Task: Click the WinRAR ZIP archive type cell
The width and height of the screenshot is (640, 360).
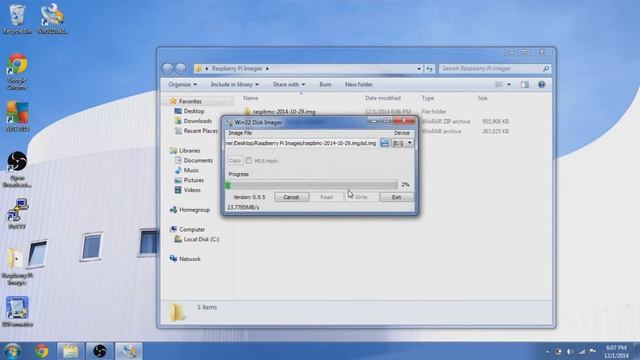Action: tap(446, 121)
